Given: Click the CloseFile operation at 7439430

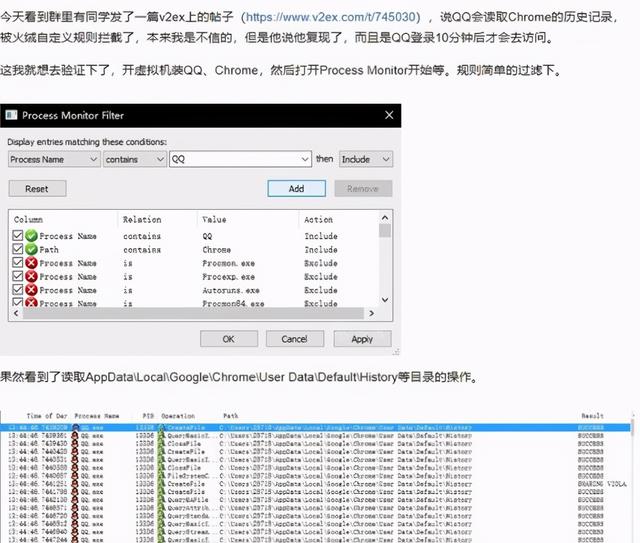Looking at the screenshot, I should coord(184,443).
